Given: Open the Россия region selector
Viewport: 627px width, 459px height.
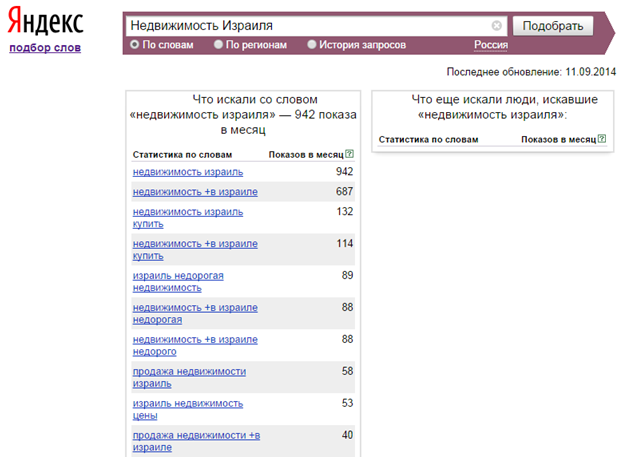Looking at the screenshot, I should pyautogui.click(x=491, y=45).
